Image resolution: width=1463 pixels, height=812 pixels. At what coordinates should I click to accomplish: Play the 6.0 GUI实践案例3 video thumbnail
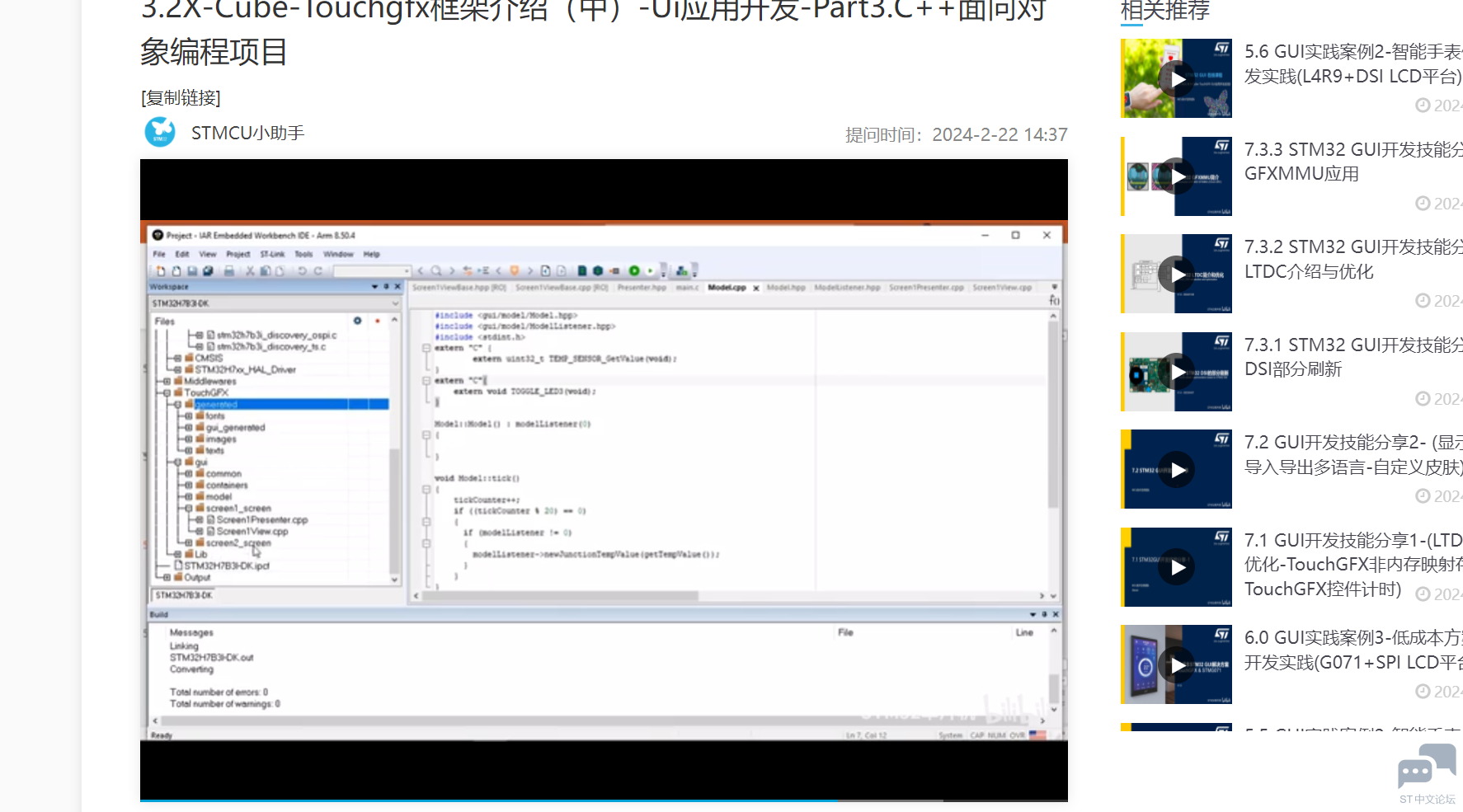[1176, 664]
